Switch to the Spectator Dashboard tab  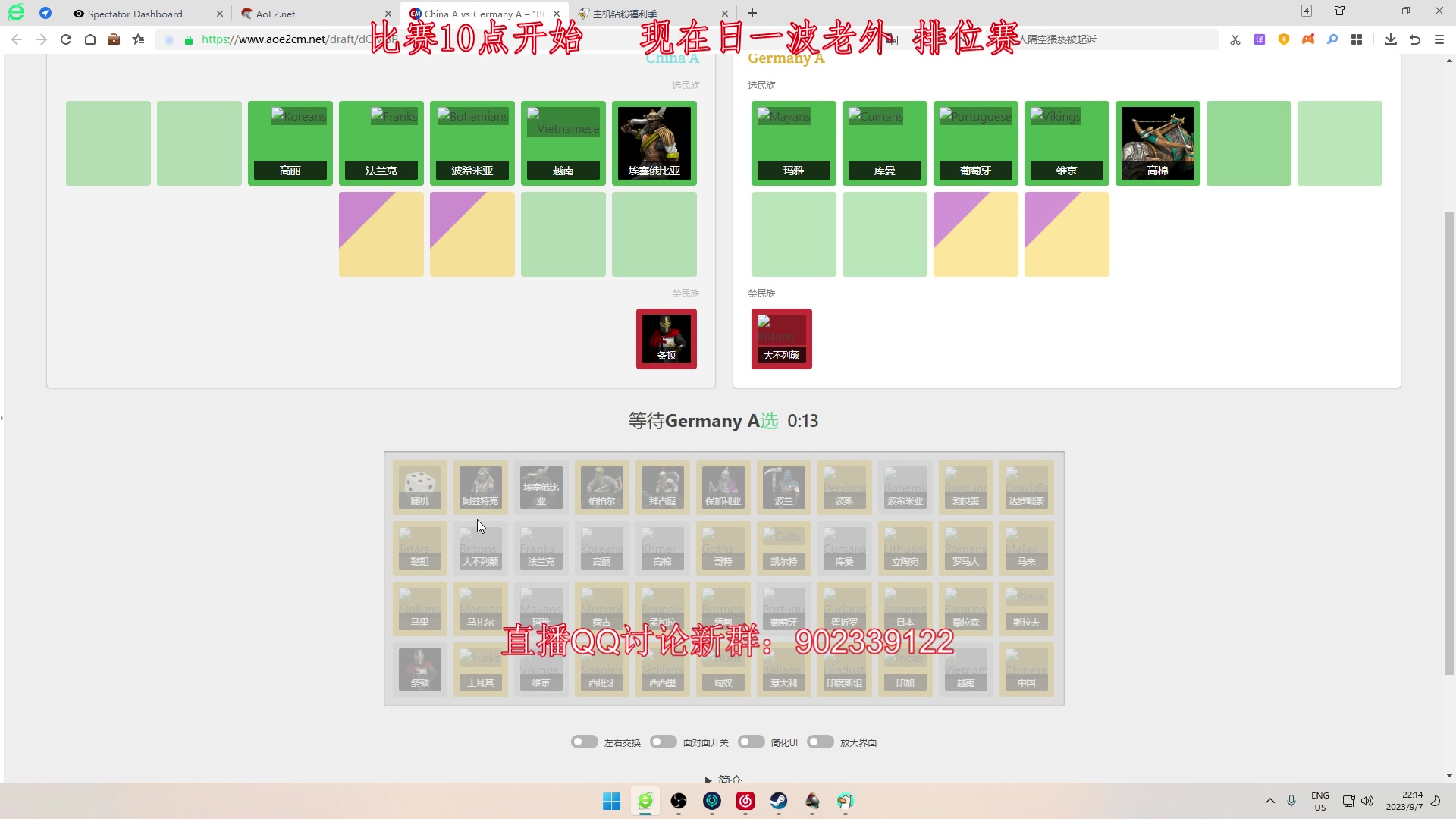[x=135, y=14]
